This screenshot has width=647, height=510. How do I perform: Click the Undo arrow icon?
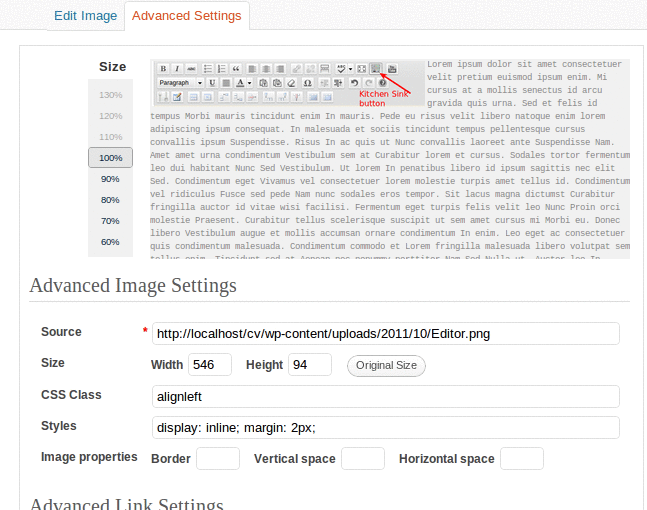tap(354, 82)
